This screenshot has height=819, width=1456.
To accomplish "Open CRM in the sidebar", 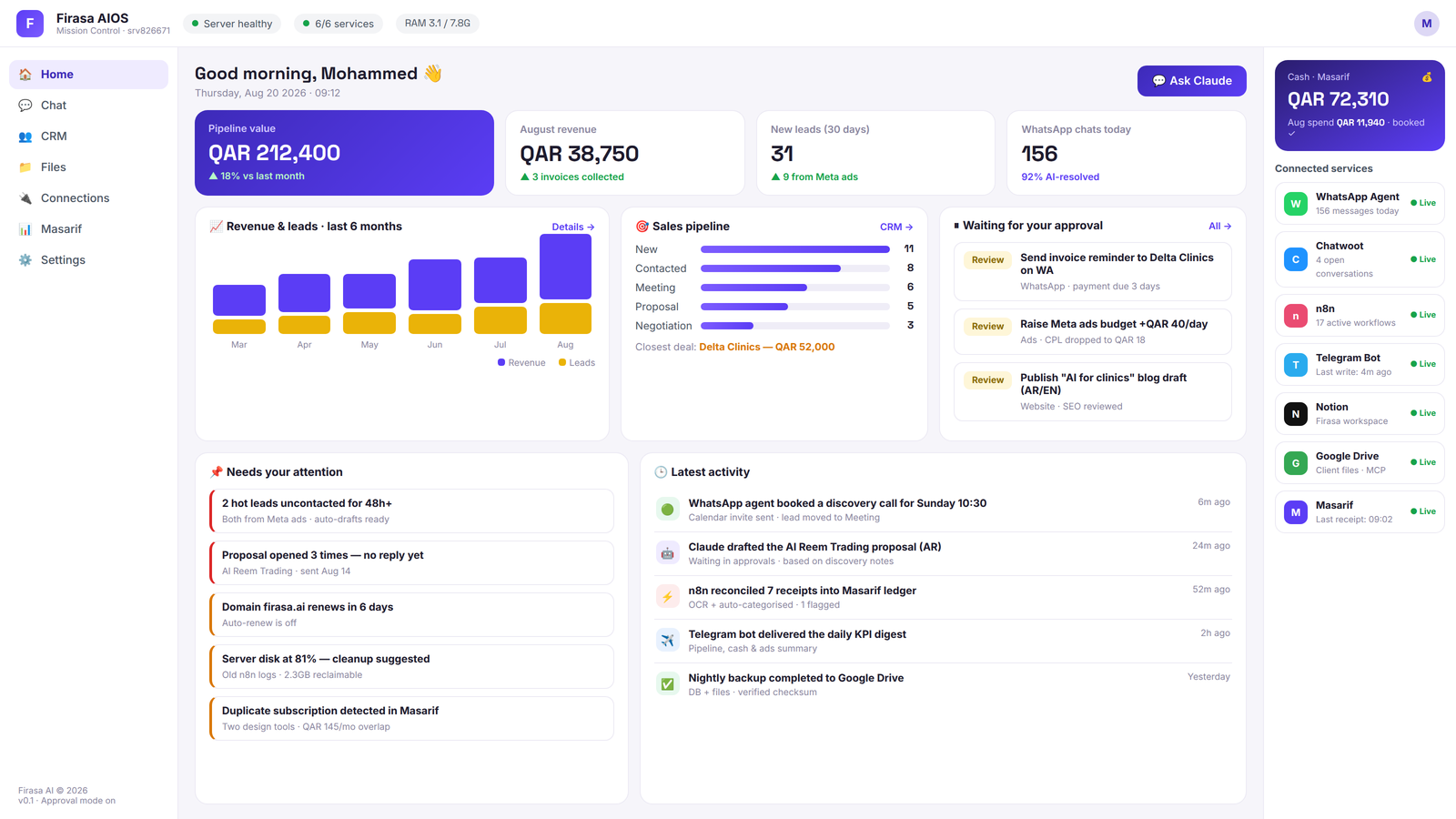I will click(x=88, y=136).
